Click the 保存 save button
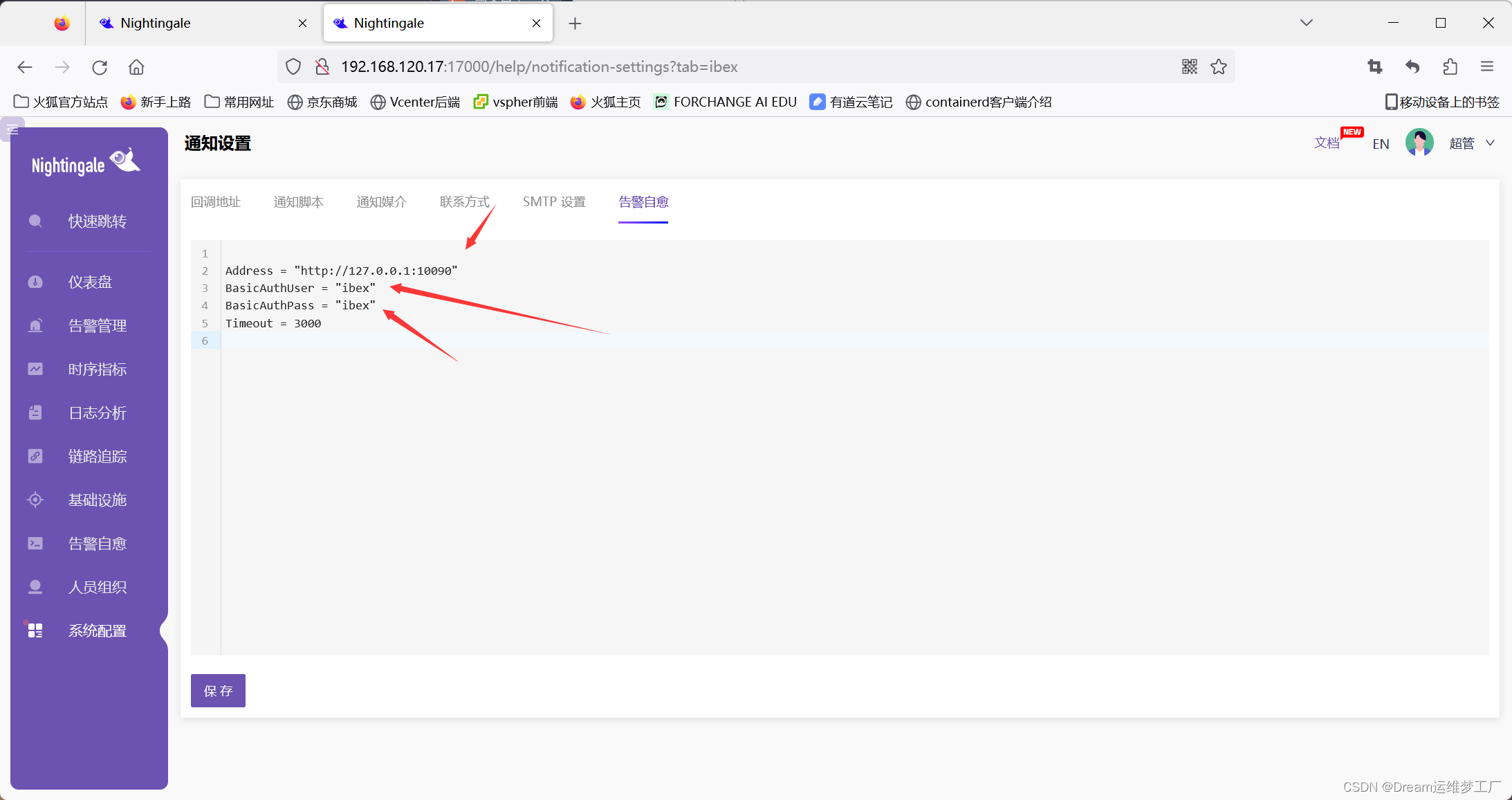The image size is (1512, 800). point(218,691)
